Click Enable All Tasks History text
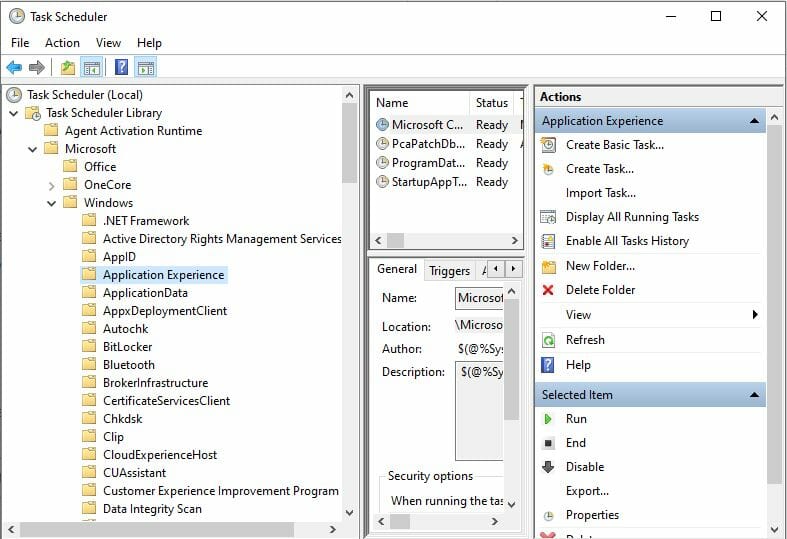Screen dimensions: 787x539 627,241
